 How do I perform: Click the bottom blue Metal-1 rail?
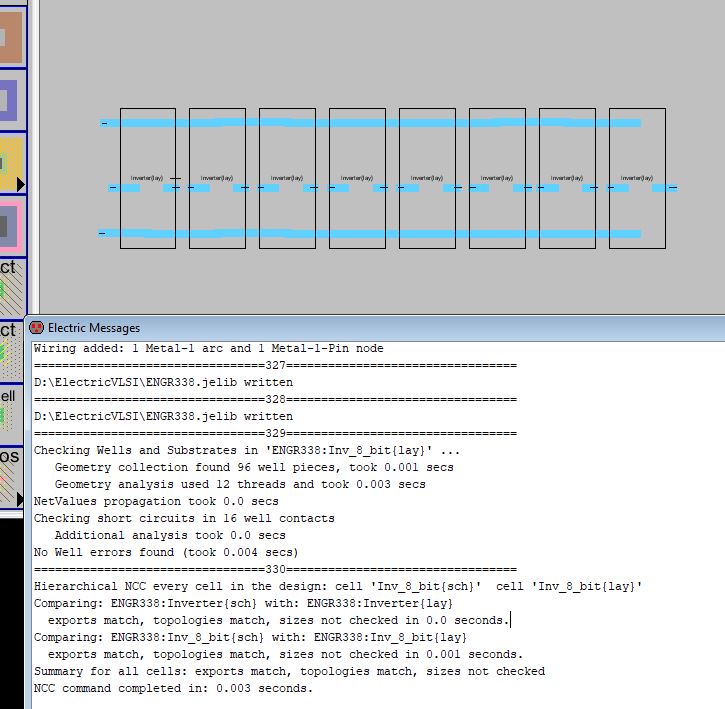370,234
